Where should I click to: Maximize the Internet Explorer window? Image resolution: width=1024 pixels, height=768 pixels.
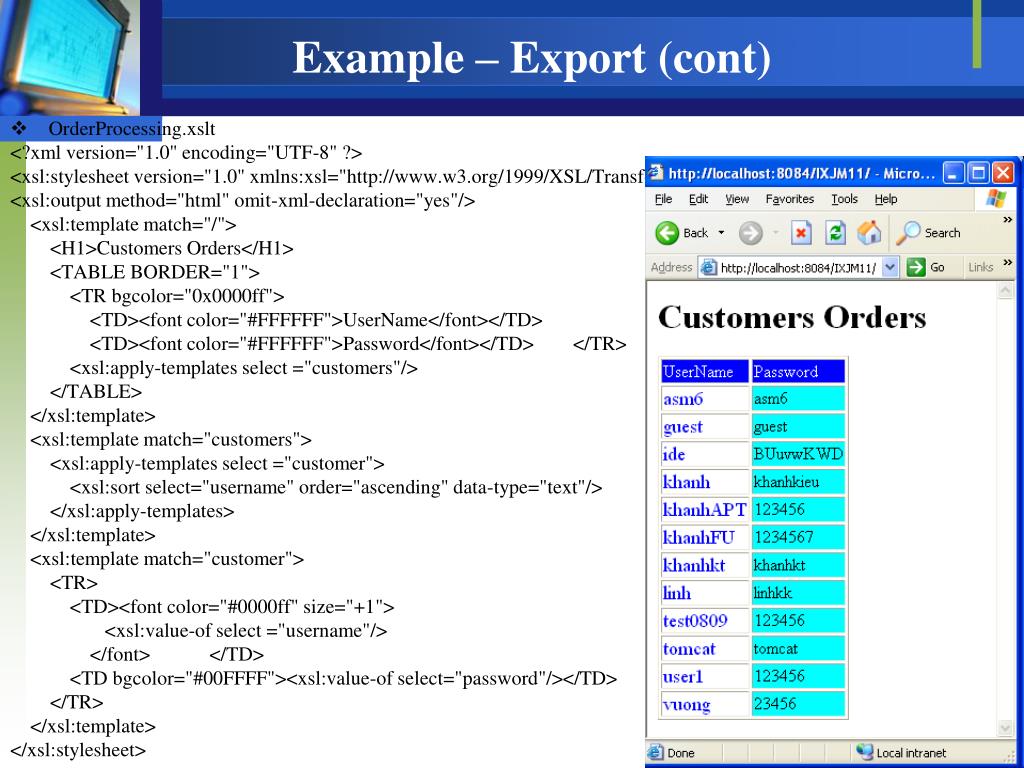(978, 173)
